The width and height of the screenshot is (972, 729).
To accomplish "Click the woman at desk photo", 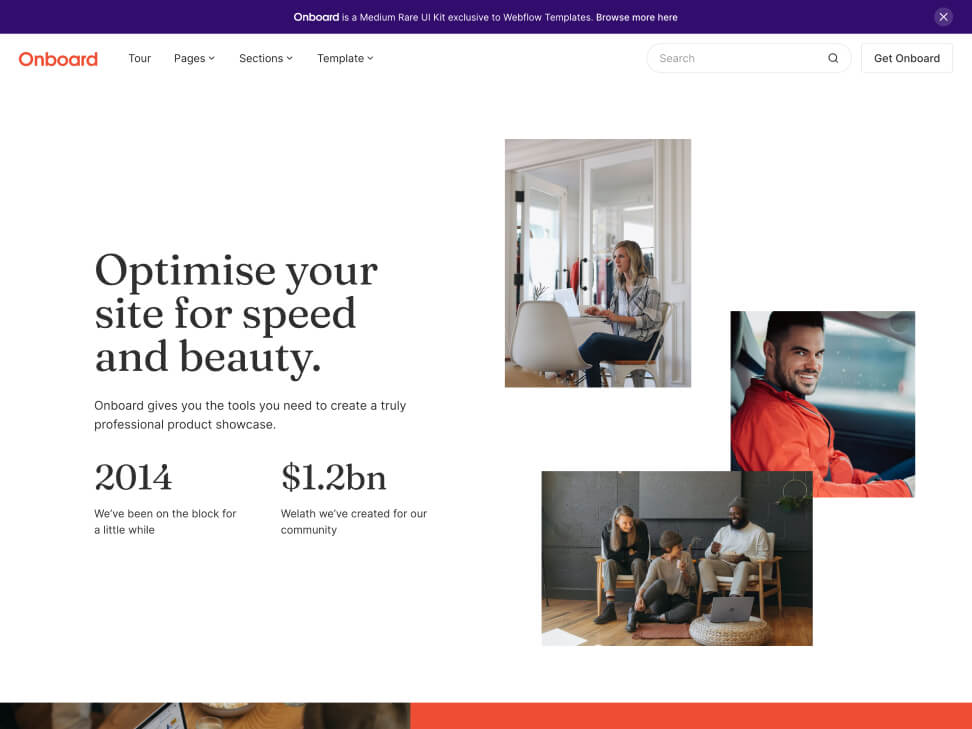I will [598, 263].
